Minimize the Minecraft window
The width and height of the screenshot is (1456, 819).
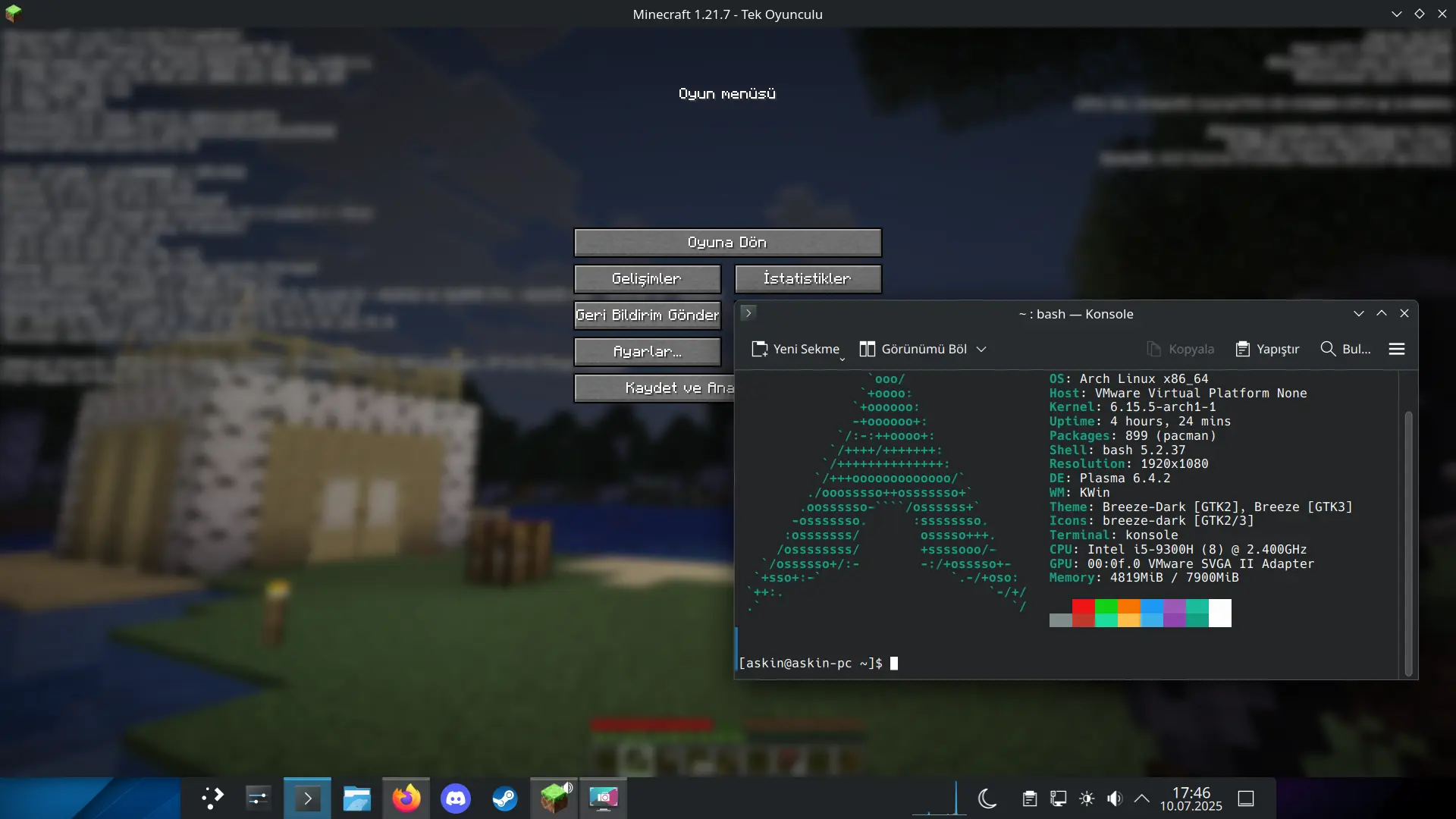tap(1397, 14)
